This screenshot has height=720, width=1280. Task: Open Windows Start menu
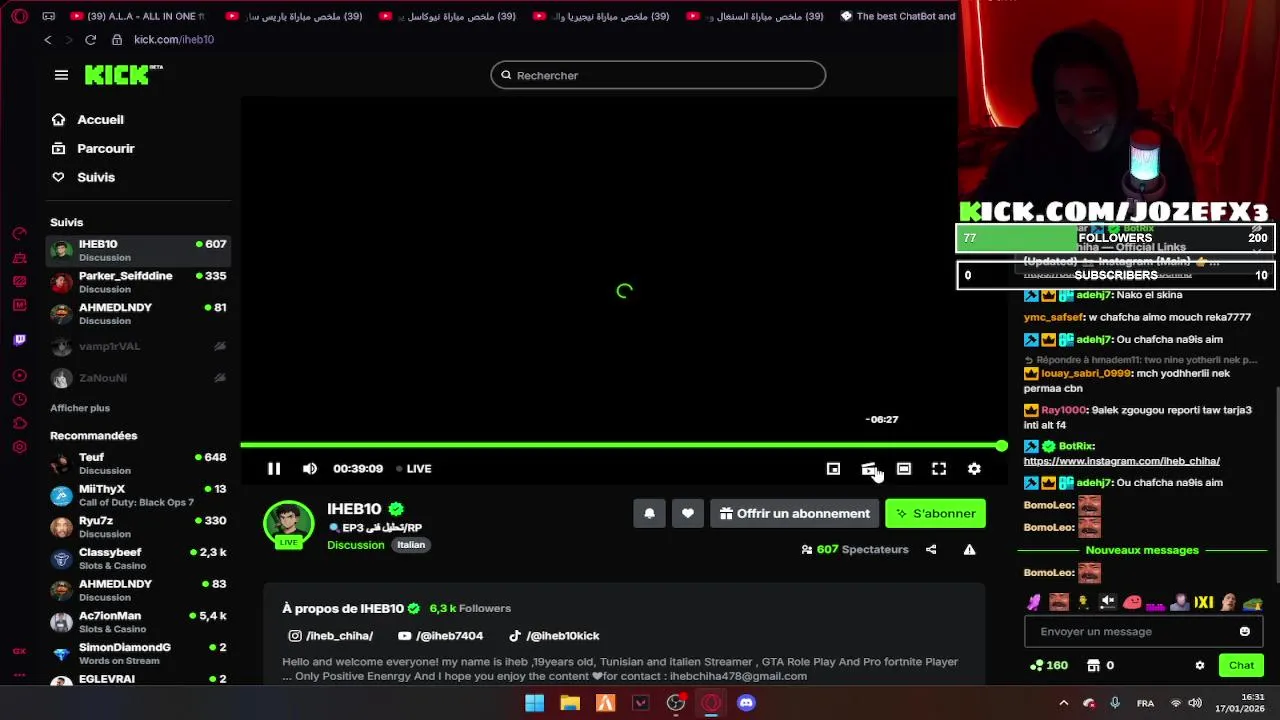(535, 703)
